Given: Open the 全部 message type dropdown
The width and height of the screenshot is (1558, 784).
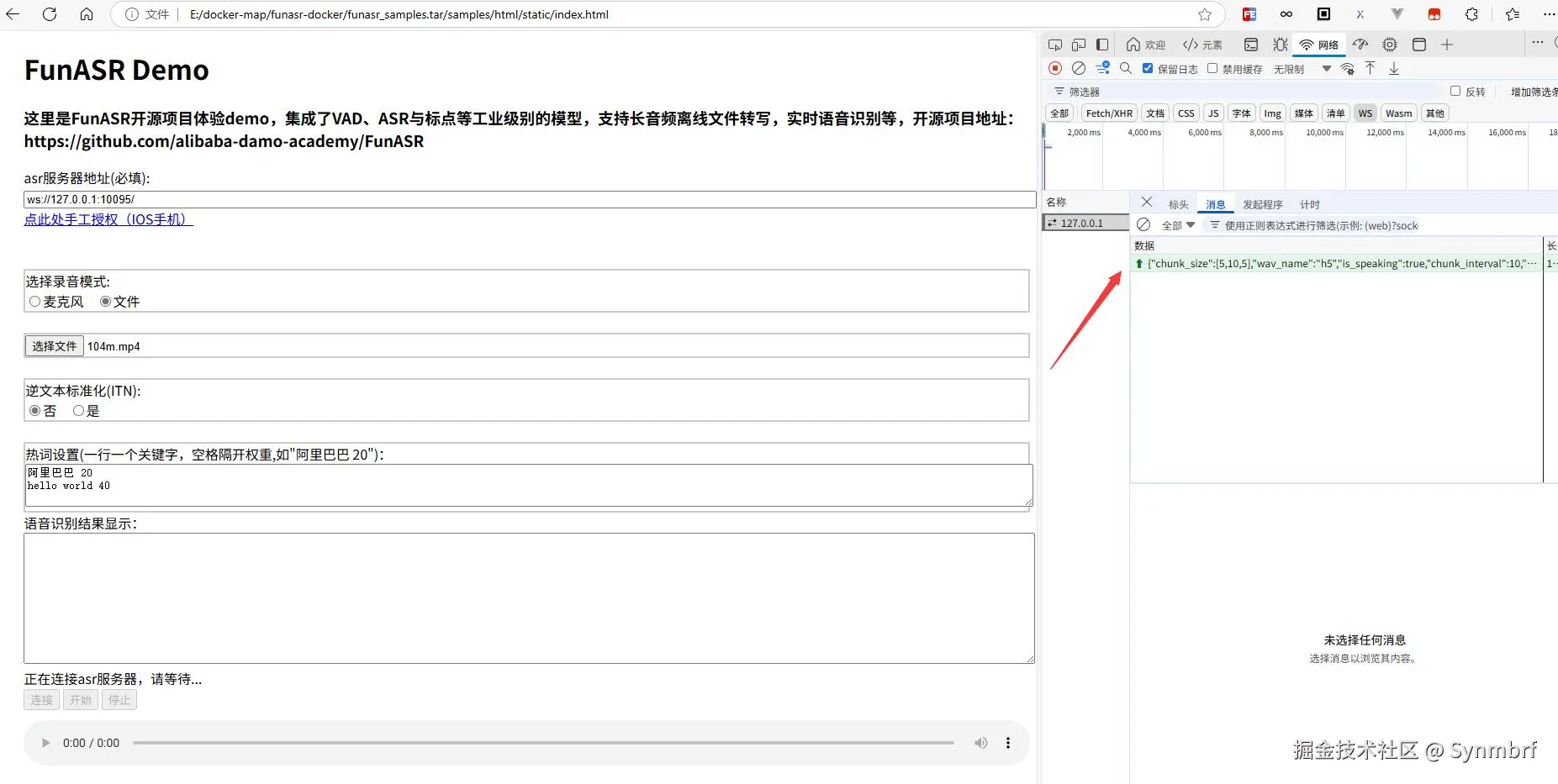Looking at the screenshot, I should tap(1178, 225).
